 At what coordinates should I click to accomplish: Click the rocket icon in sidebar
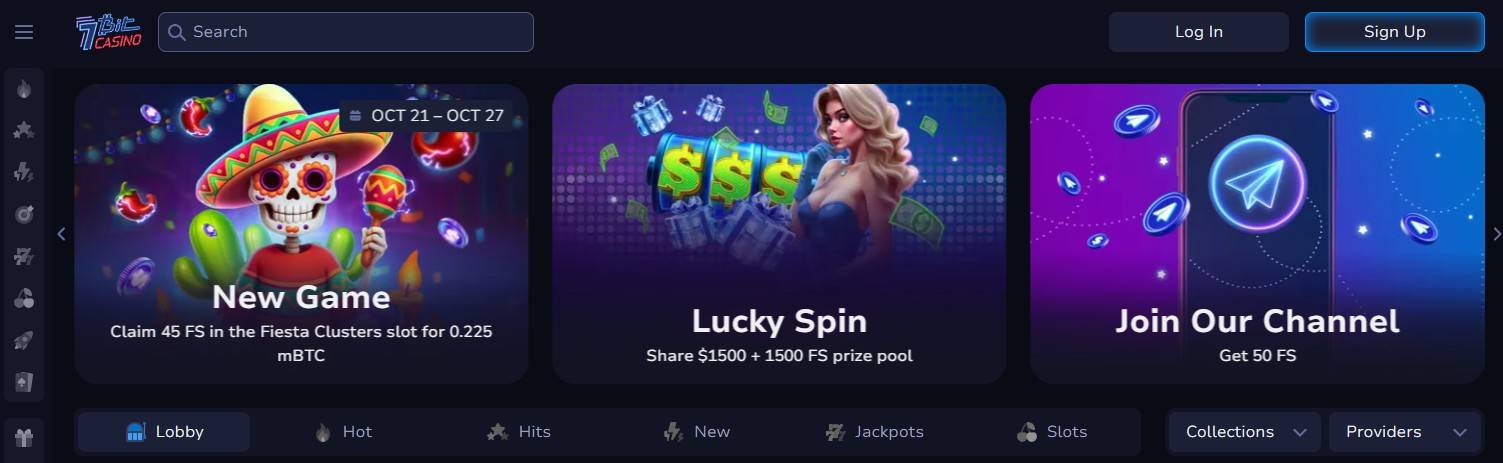24,340
